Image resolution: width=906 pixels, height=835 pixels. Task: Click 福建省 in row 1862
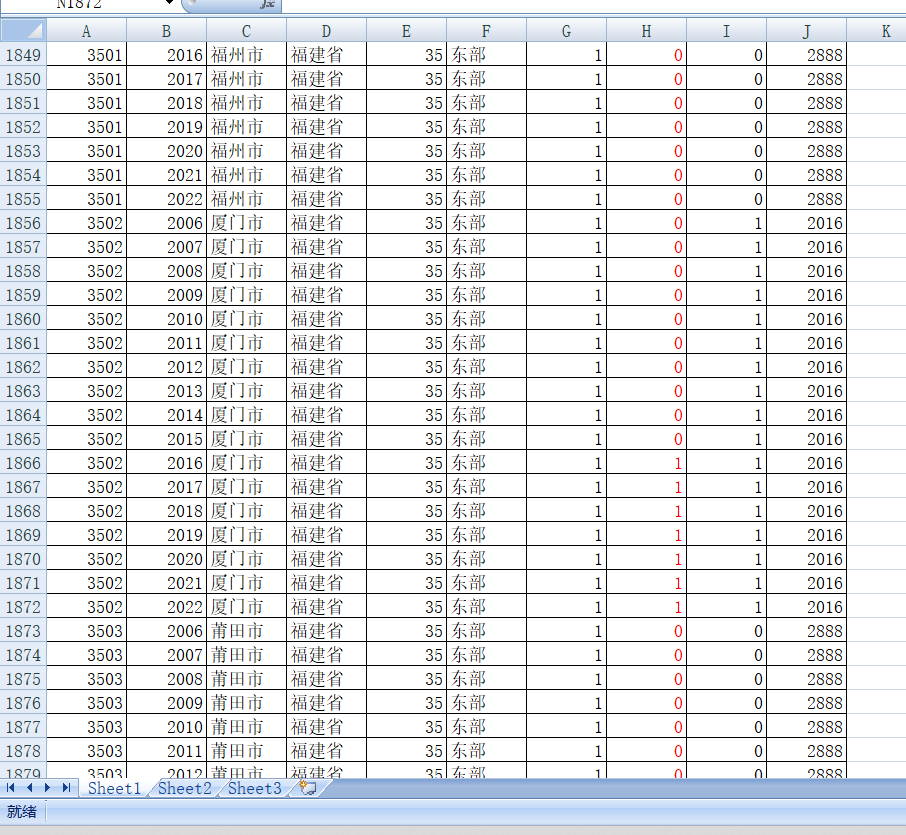[326, 367]
